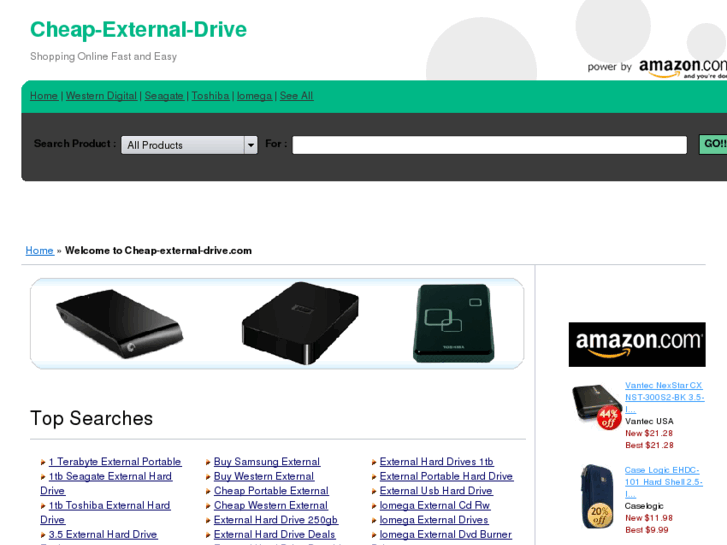
Task: Open the Iomega category link
Action: pyautogui.click(x=254, y=96)
